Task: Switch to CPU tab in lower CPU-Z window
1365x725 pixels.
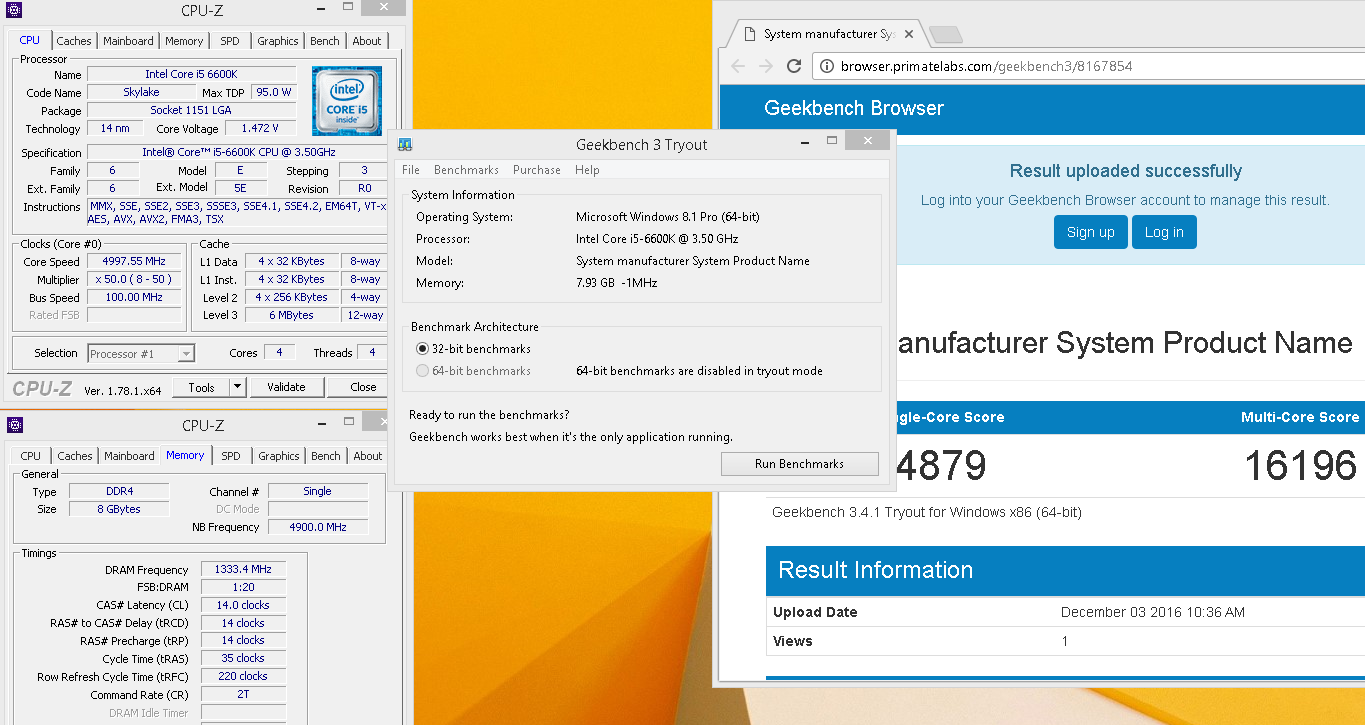Action: click(31, 456)
